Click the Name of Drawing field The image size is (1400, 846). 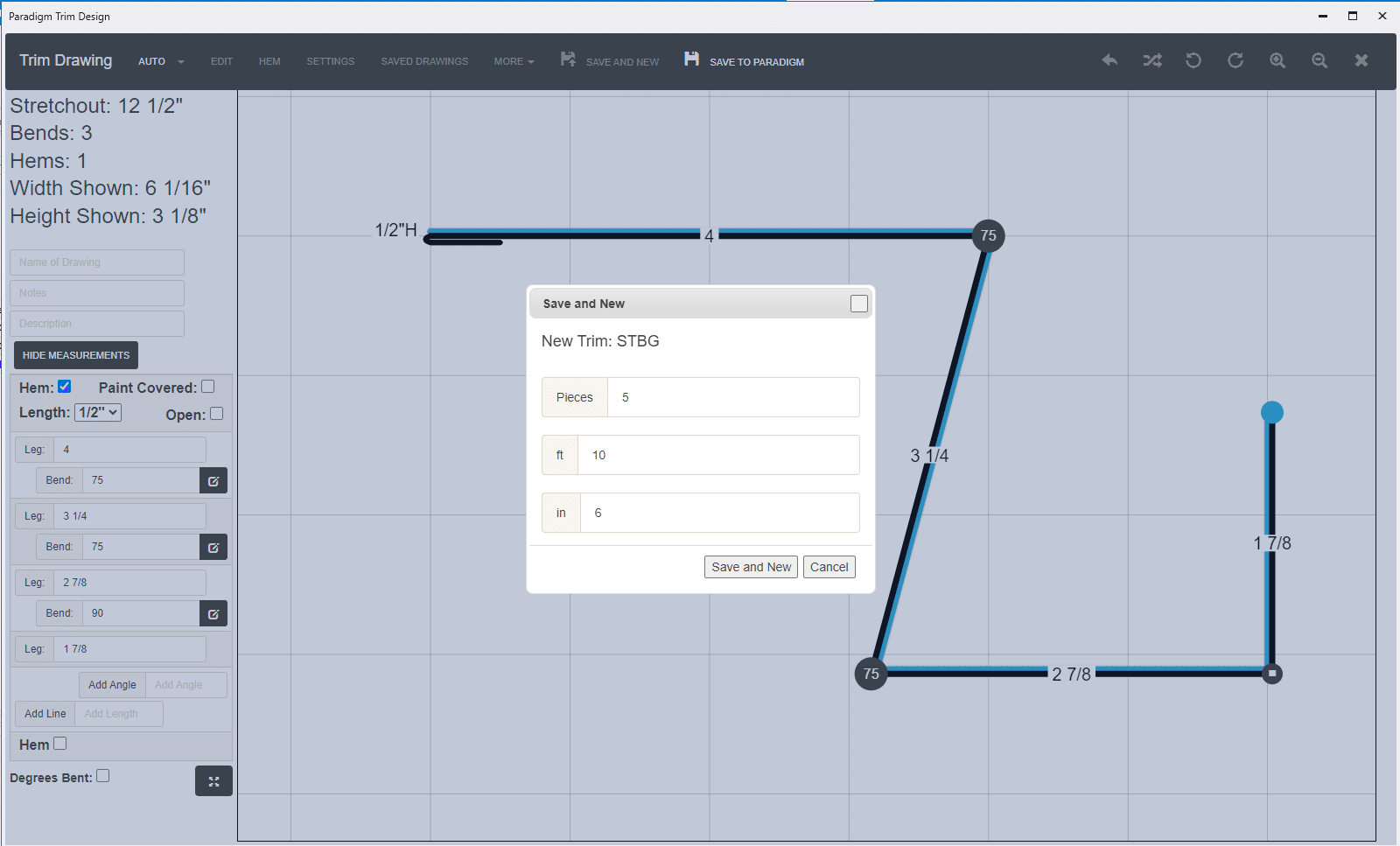(97, 262)
